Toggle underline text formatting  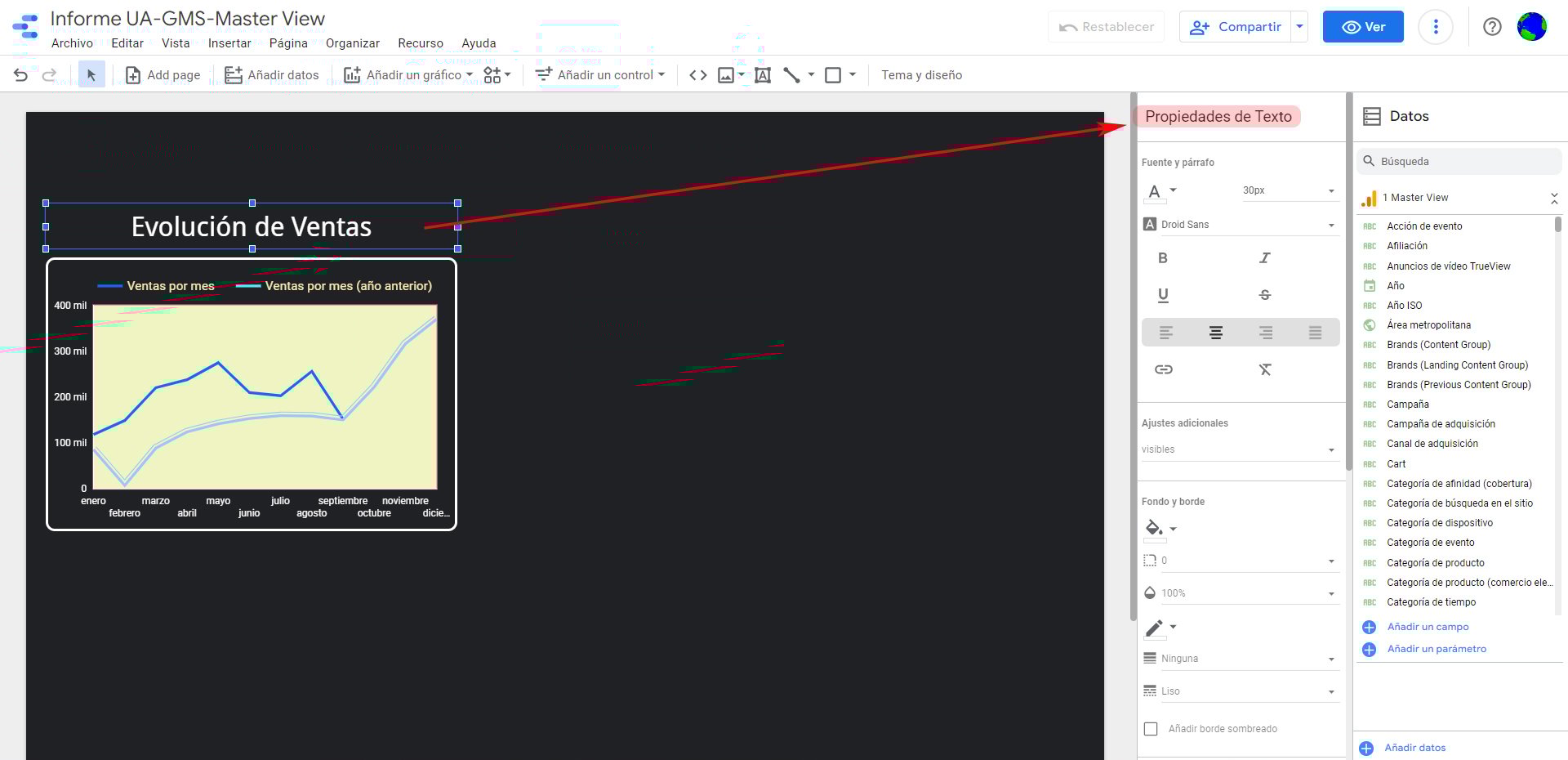(1163, 295)
